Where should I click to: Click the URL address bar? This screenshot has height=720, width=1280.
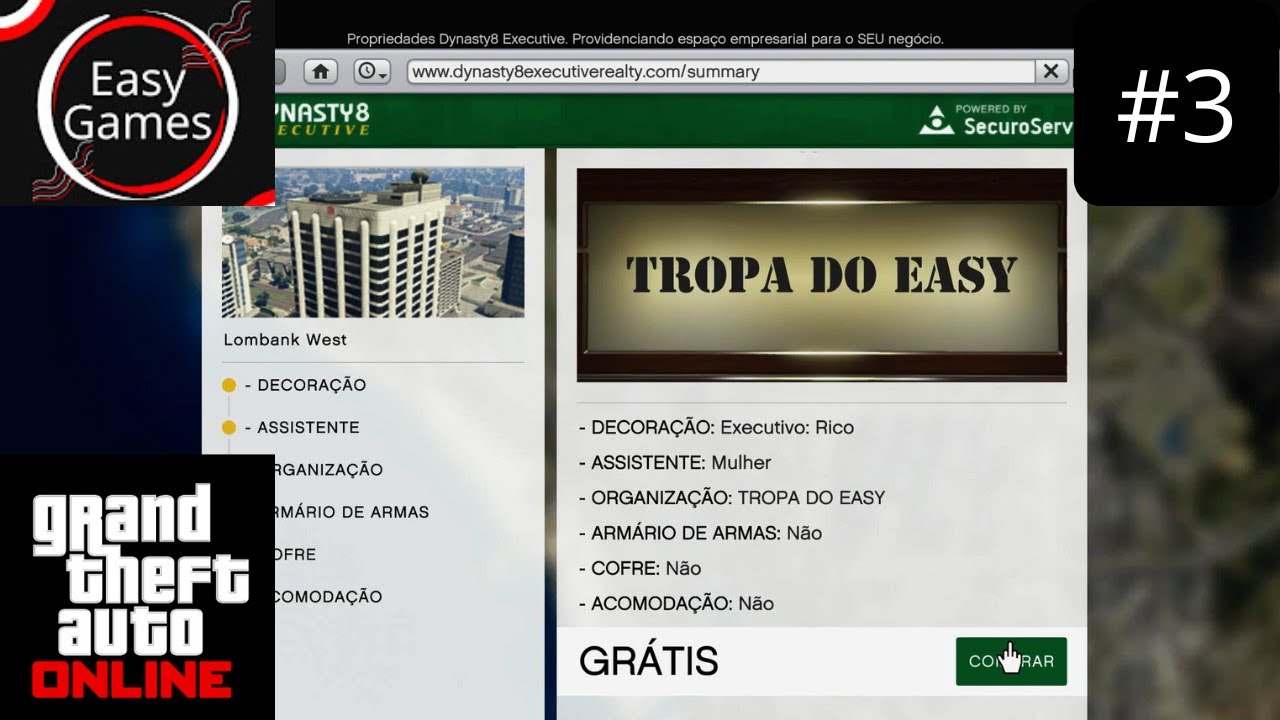720,71
